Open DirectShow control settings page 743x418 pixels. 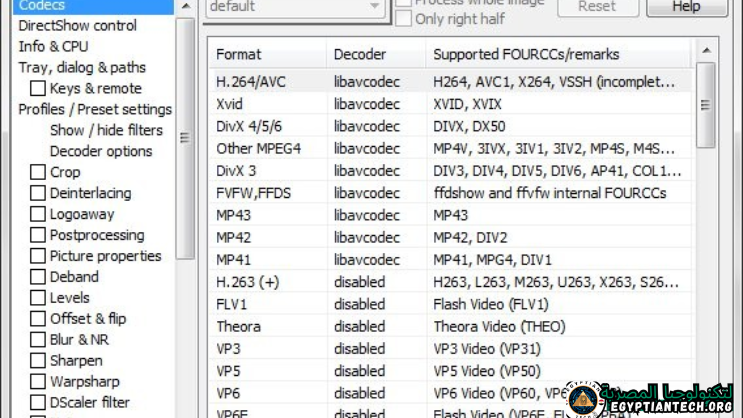click(77, 25)
